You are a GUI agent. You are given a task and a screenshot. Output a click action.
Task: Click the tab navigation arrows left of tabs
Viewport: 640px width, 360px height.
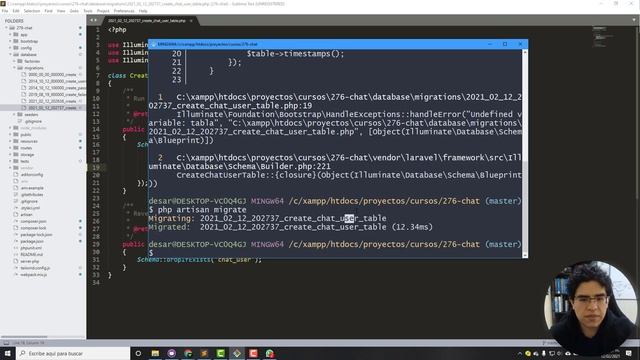click(x=94, y=20)
